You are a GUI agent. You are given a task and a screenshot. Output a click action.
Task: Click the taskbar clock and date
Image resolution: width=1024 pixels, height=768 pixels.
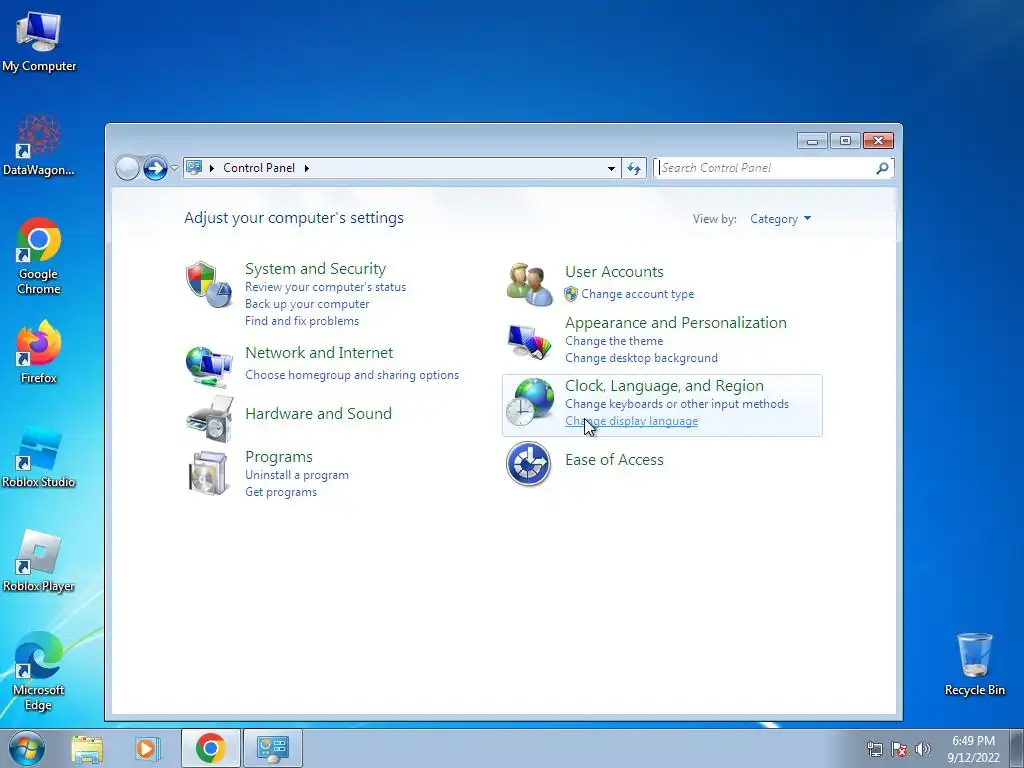pos(973,749)
